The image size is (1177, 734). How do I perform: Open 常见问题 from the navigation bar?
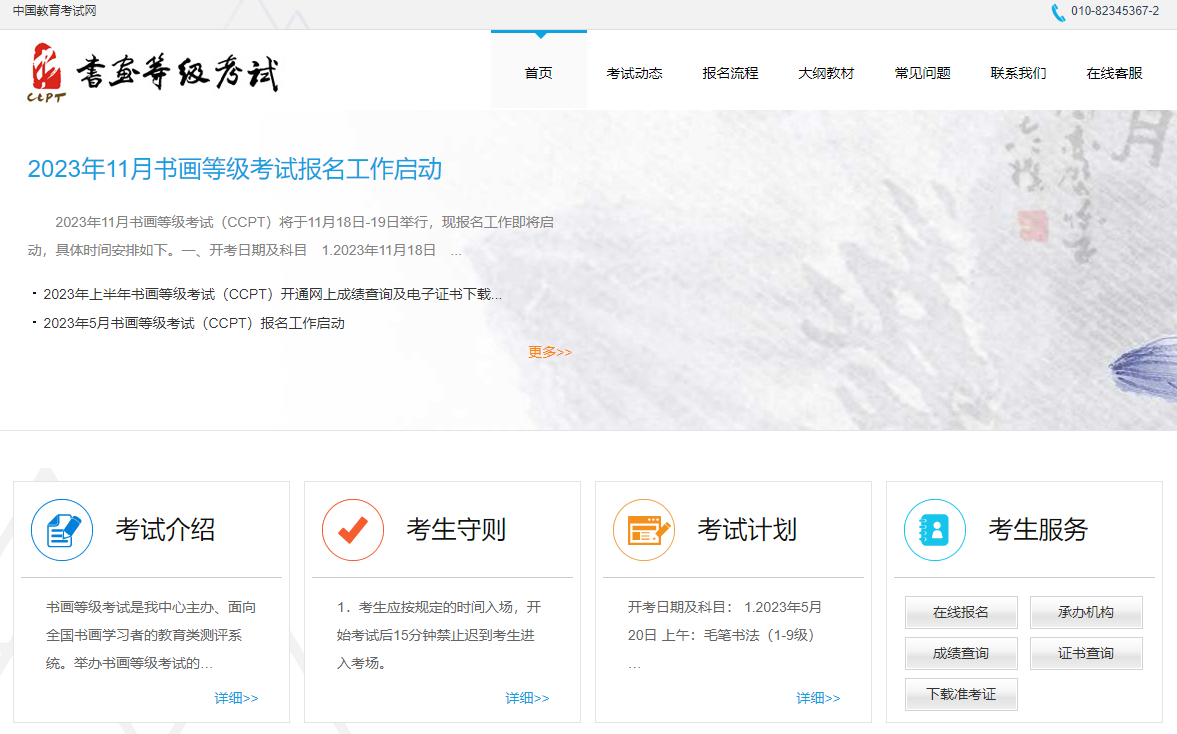[x=923, y=73]
